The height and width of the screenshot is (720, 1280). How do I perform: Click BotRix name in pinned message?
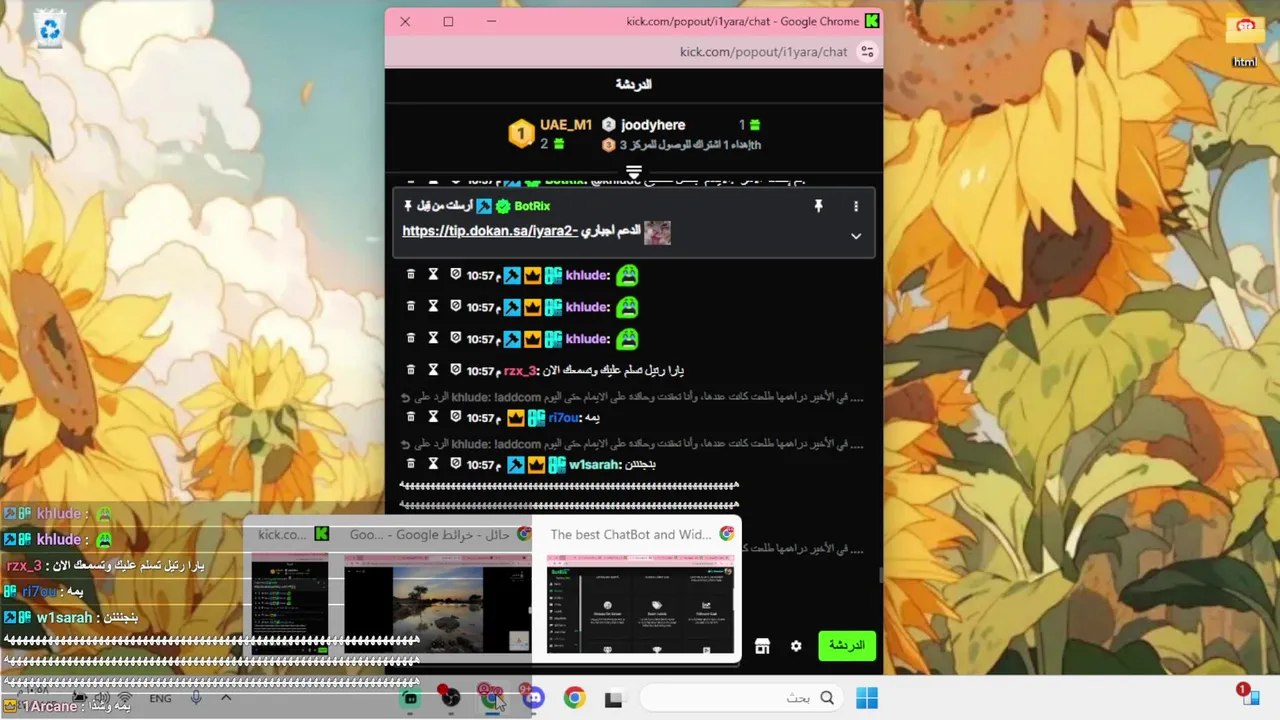pos(532,206)
